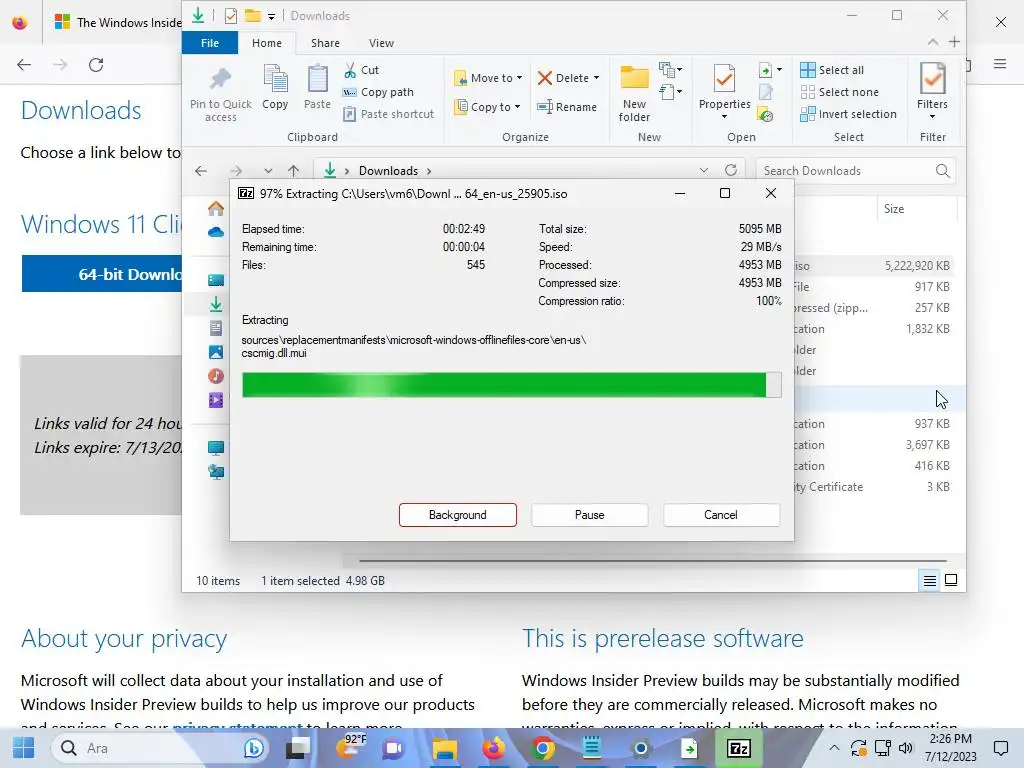The height and width of the screenshot is (768, 1024).
Task: Open the Quick Access Toolbar customize dropdown
Action: tap(271, 16)
